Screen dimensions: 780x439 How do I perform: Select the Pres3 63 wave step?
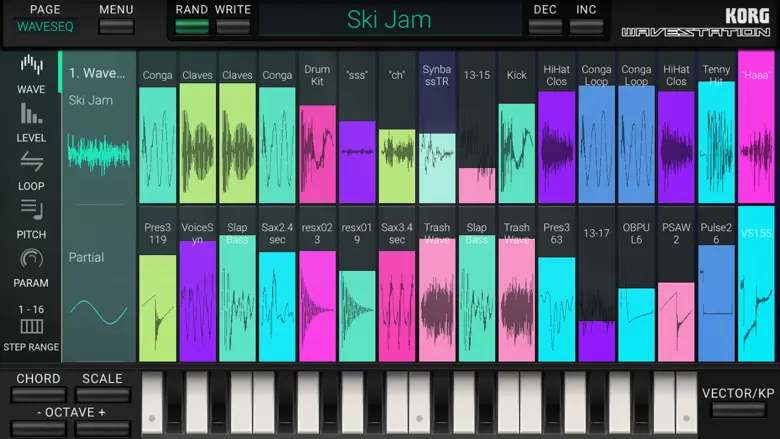click(557, 284)
